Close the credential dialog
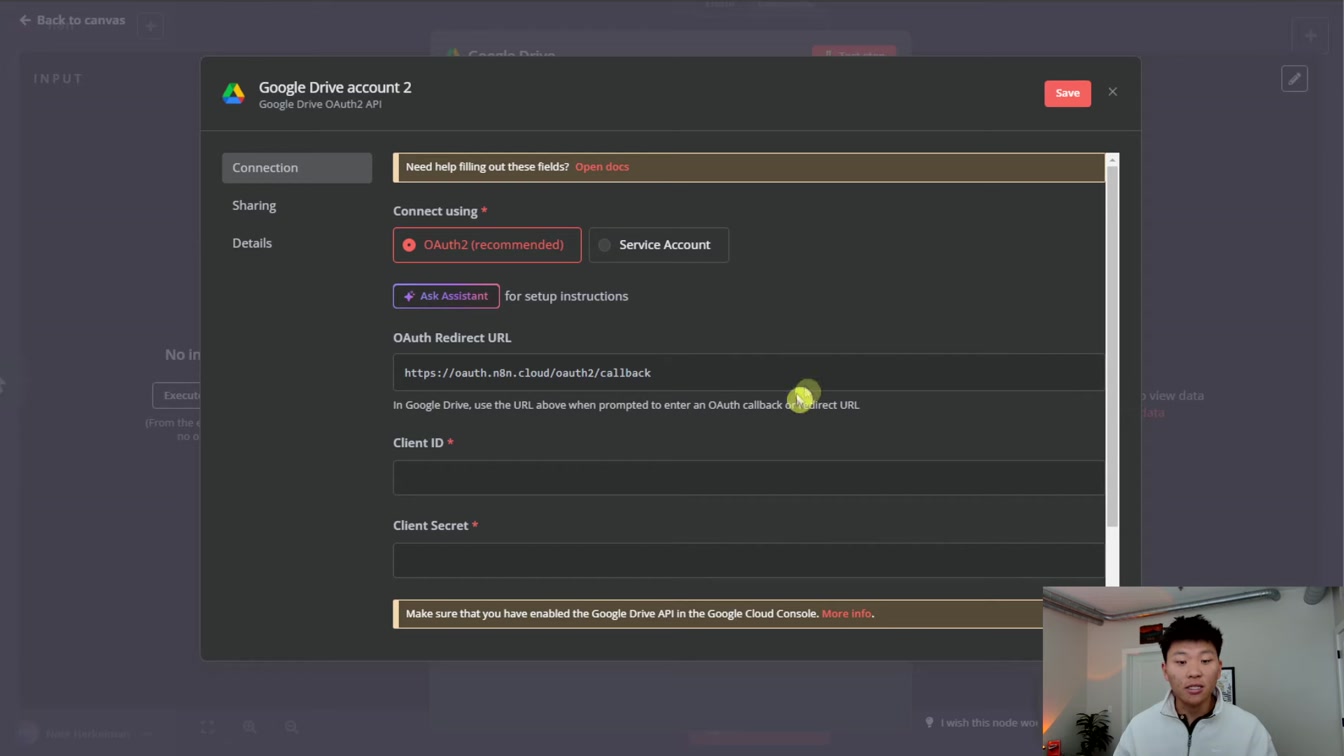Viewport: 1344px width, 756px height. point(1112,92)
